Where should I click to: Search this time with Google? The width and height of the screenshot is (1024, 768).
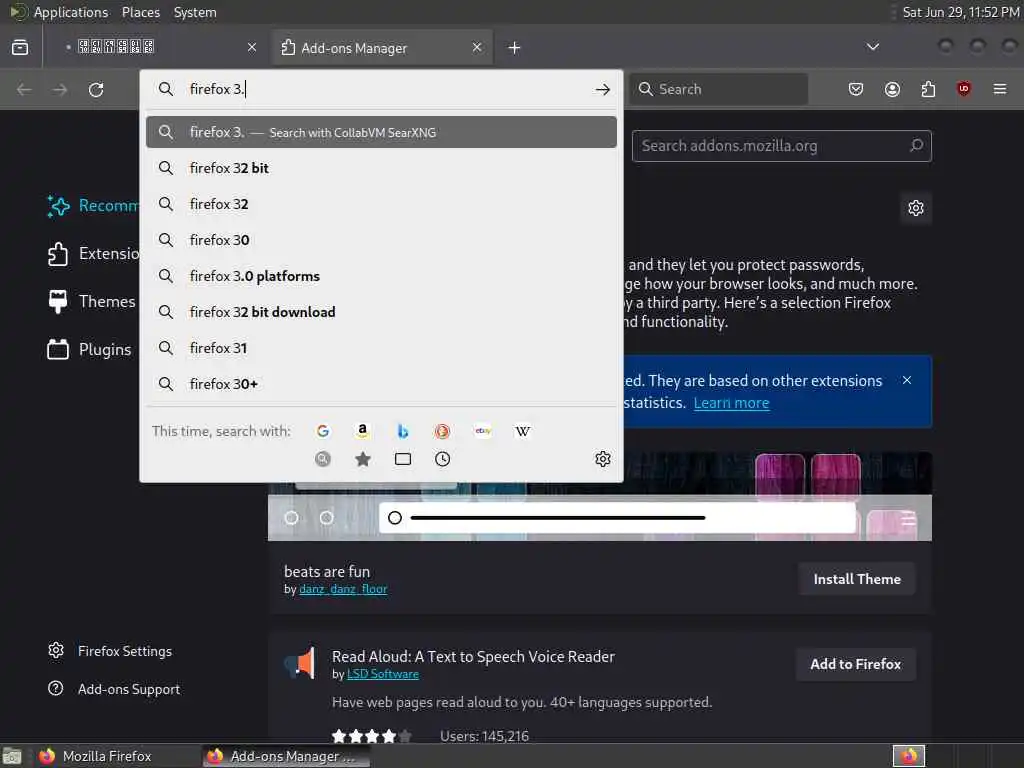(x=323, y=431)
